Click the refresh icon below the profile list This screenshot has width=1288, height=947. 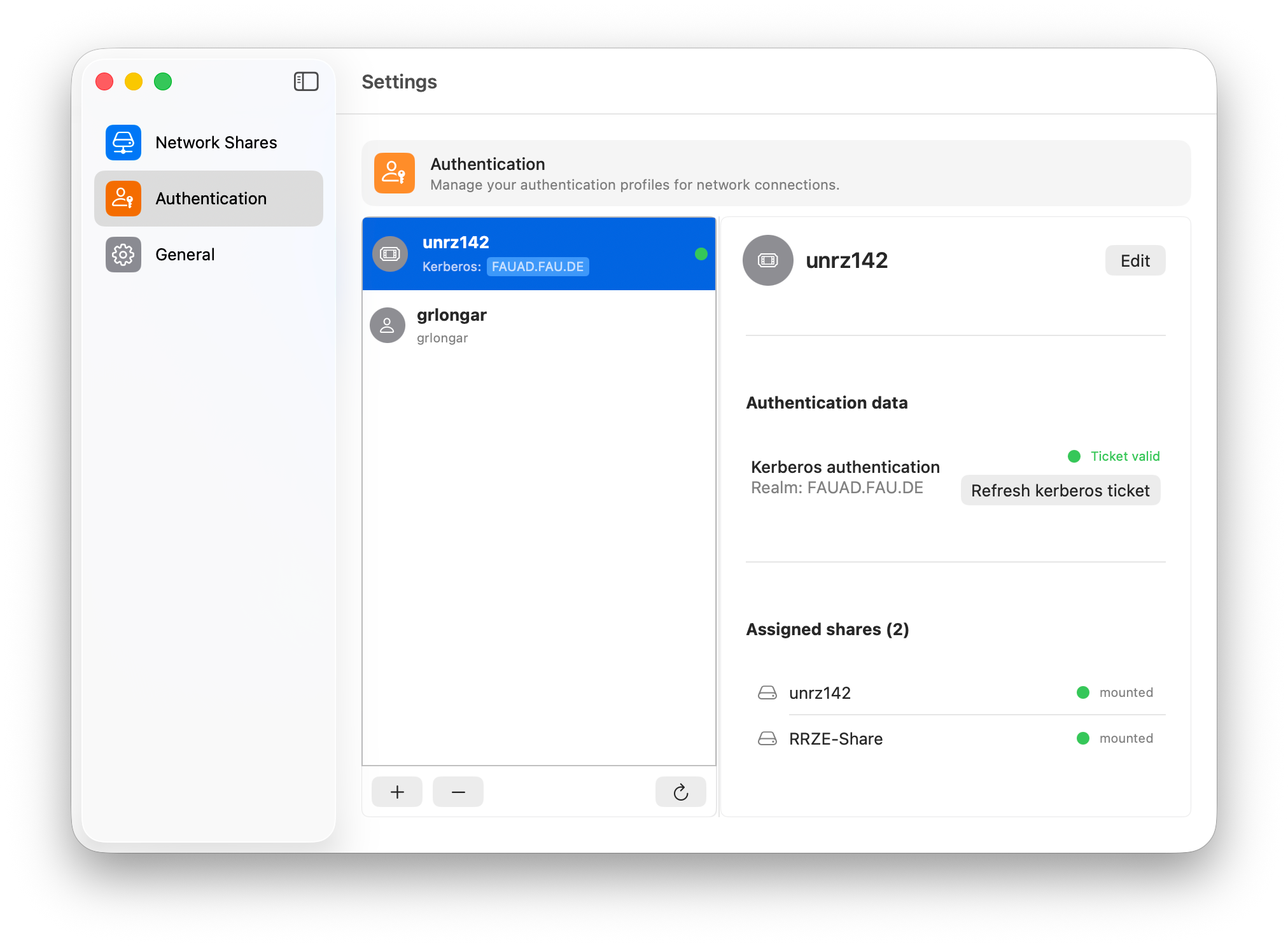(x=680, y=792)
